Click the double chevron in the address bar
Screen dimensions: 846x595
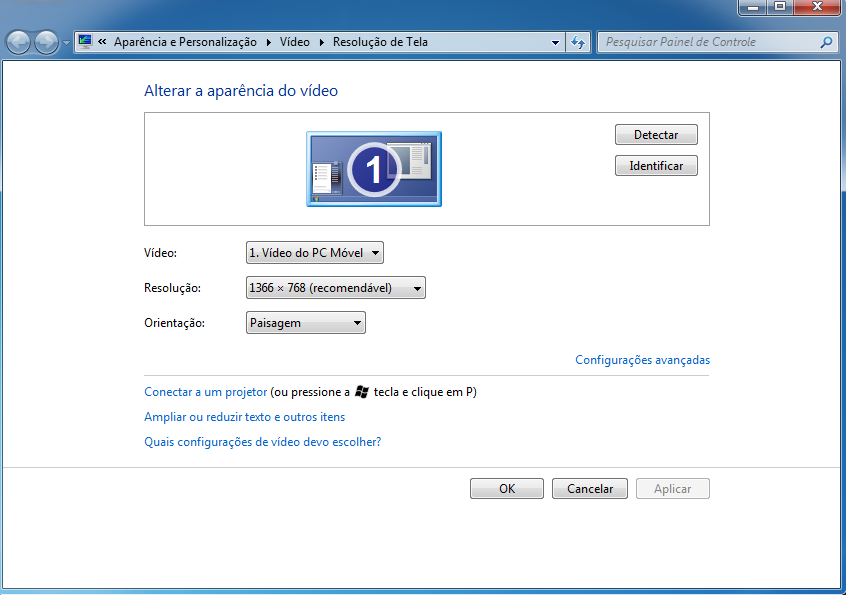102,42
